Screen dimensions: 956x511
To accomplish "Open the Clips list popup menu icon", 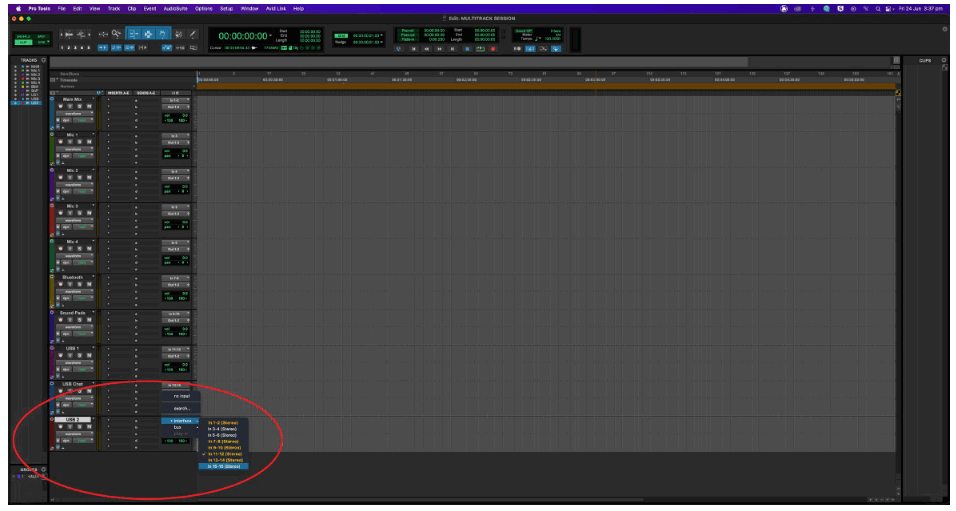I will 944,60.
